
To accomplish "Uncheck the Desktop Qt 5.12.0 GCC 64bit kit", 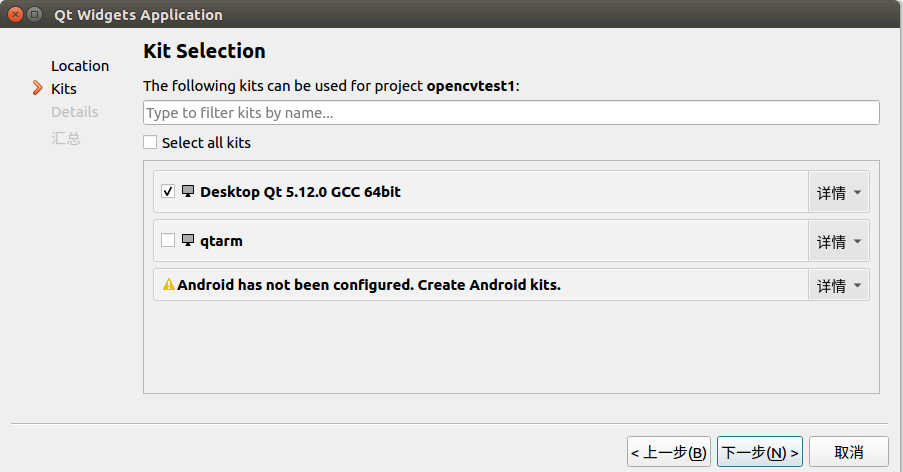I will 168,191.
